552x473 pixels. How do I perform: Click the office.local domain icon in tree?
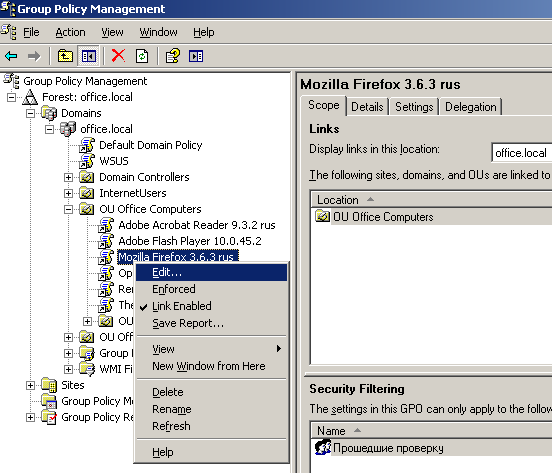pos(68,129)
